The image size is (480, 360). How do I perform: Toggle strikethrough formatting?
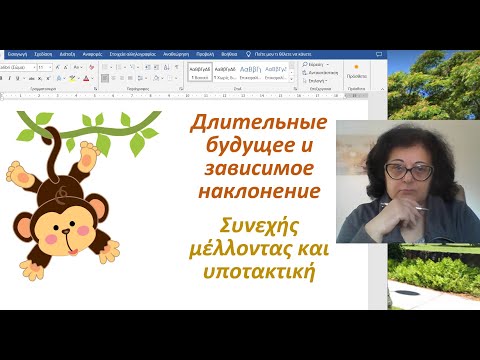(x=32, y=78)
